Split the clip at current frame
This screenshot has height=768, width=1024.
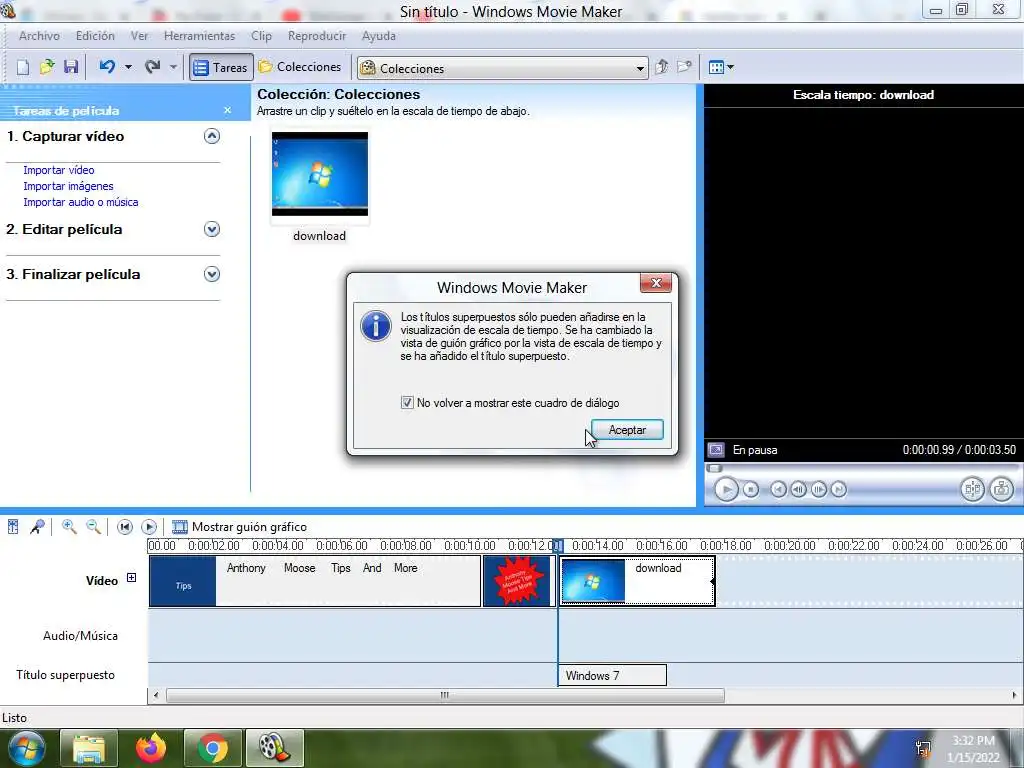coord(972,489)
